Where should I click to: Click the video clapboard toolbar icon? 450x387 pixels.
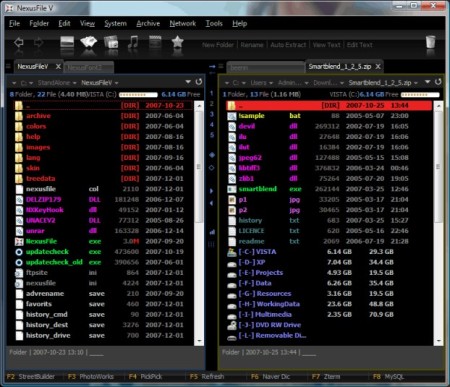pyautogui.click(x=155, y=43)
